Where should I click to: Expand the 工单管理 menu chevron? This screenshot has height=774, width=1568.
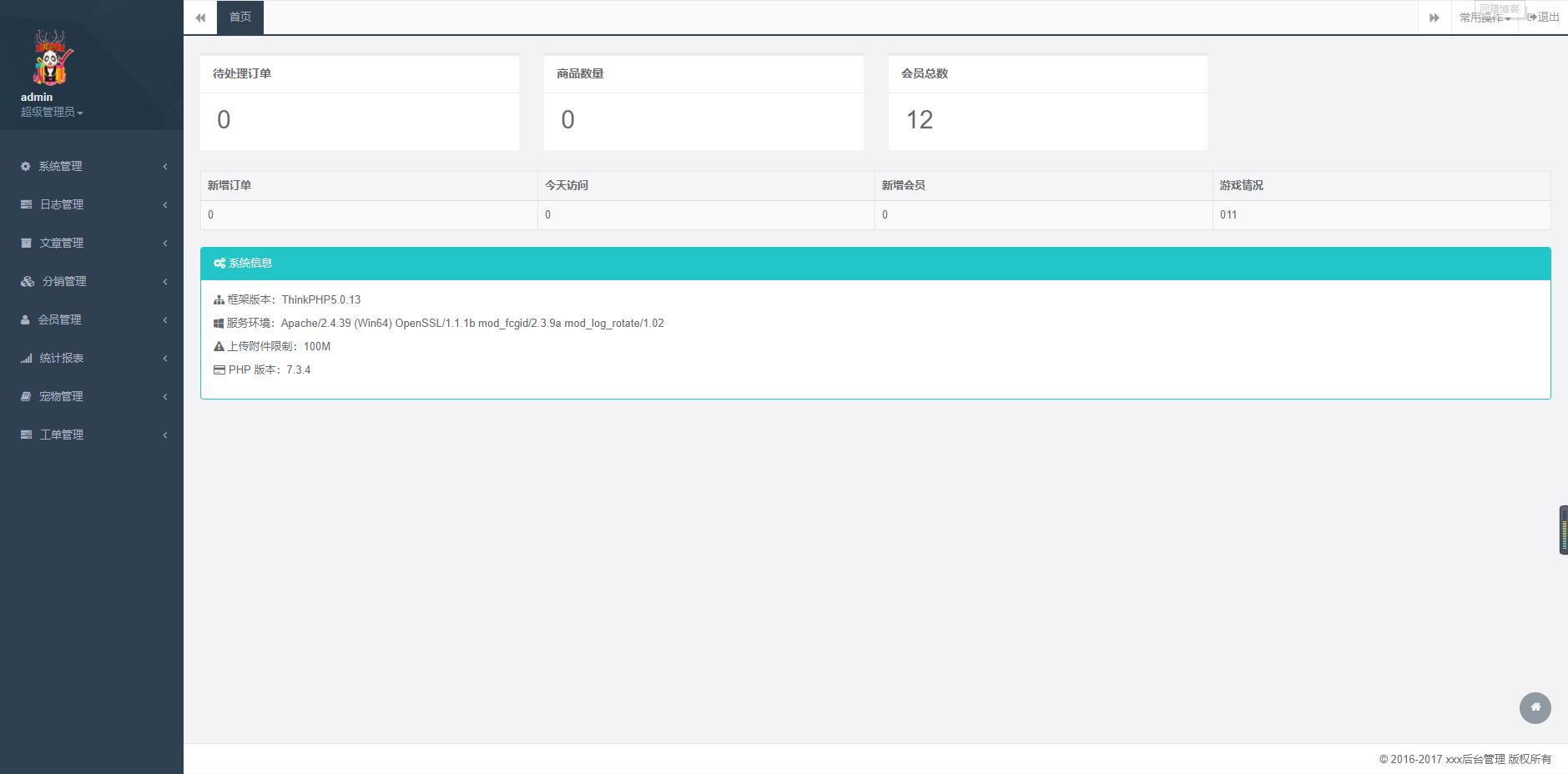[165, 435]
